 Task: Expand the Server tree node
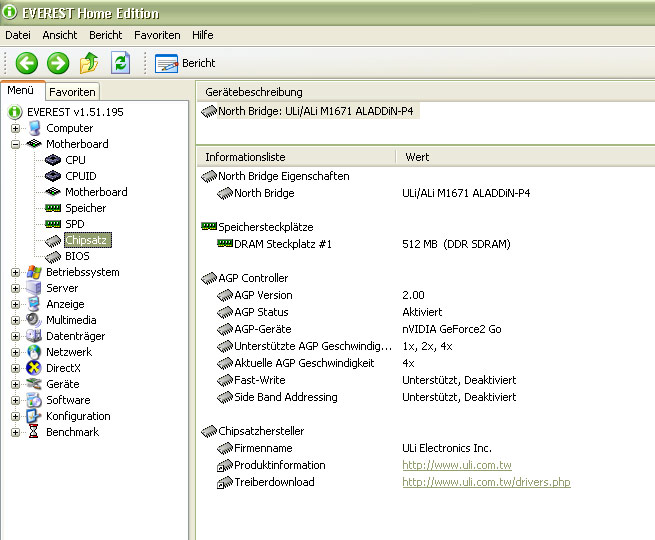pyautogui.click(x=15, y=288)
